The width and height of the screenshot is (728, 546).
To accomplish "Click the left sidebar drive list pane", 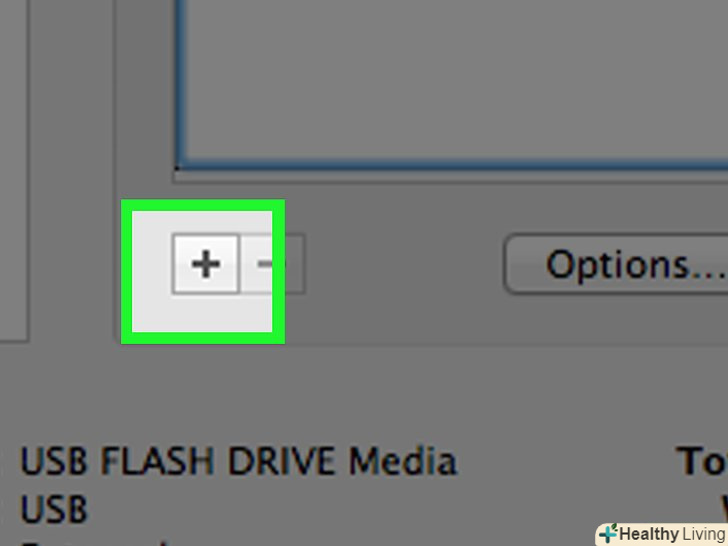I will [14, 171].
